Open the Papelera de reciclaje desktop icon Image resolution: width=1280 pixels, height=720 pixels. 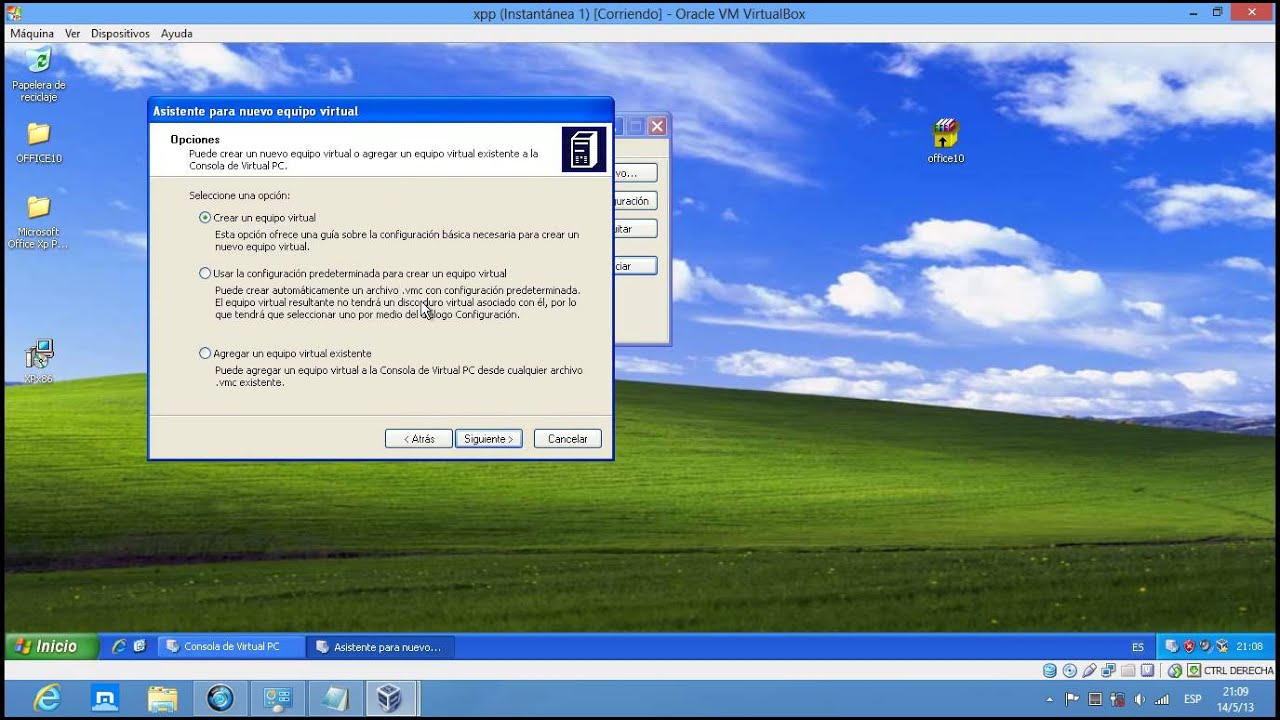click(x=38, y=74)
